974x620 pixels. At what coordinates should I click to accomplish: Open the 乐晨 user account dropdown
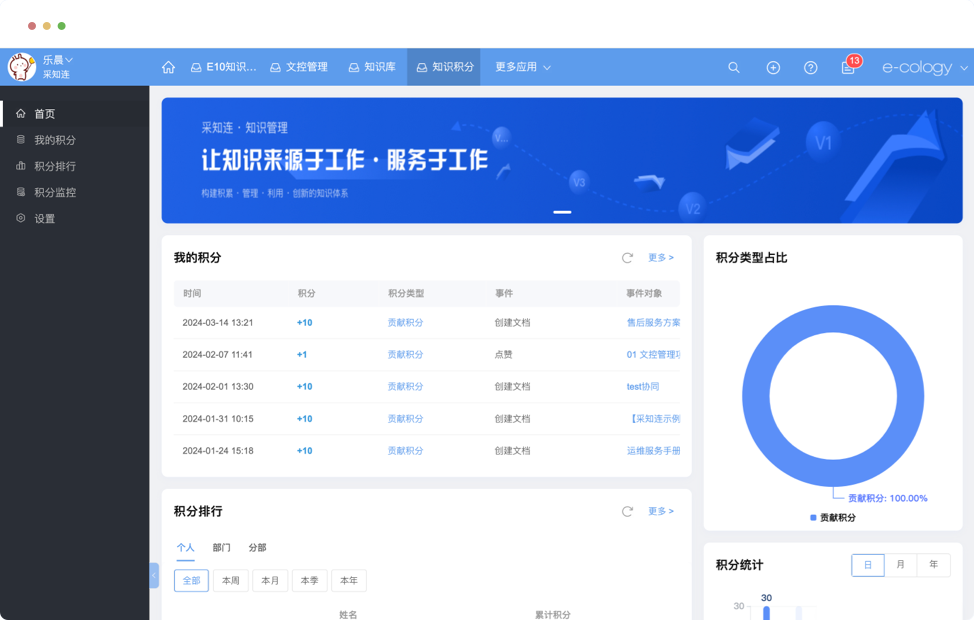point(57,60)
